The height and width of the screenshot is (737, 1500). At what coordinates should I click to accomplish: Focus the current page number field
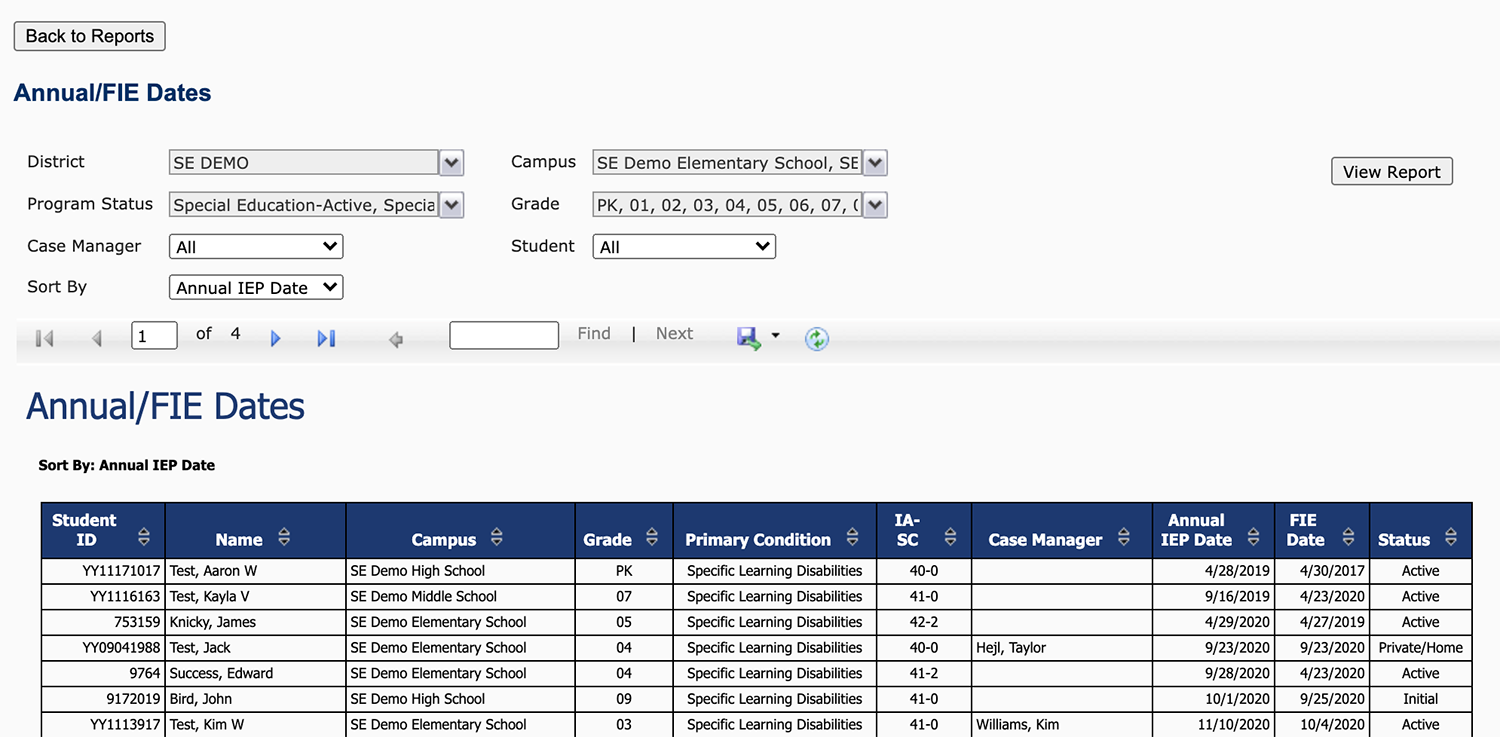154,335
